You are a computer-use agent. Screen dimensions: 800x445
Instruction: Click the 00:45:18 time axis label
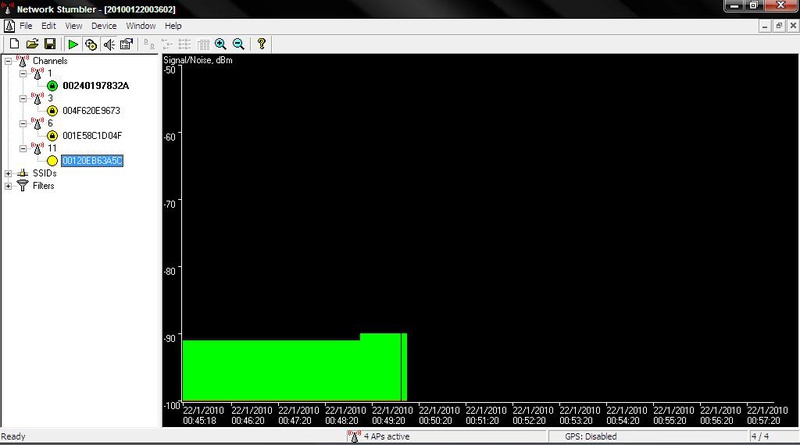click(199, 421)
